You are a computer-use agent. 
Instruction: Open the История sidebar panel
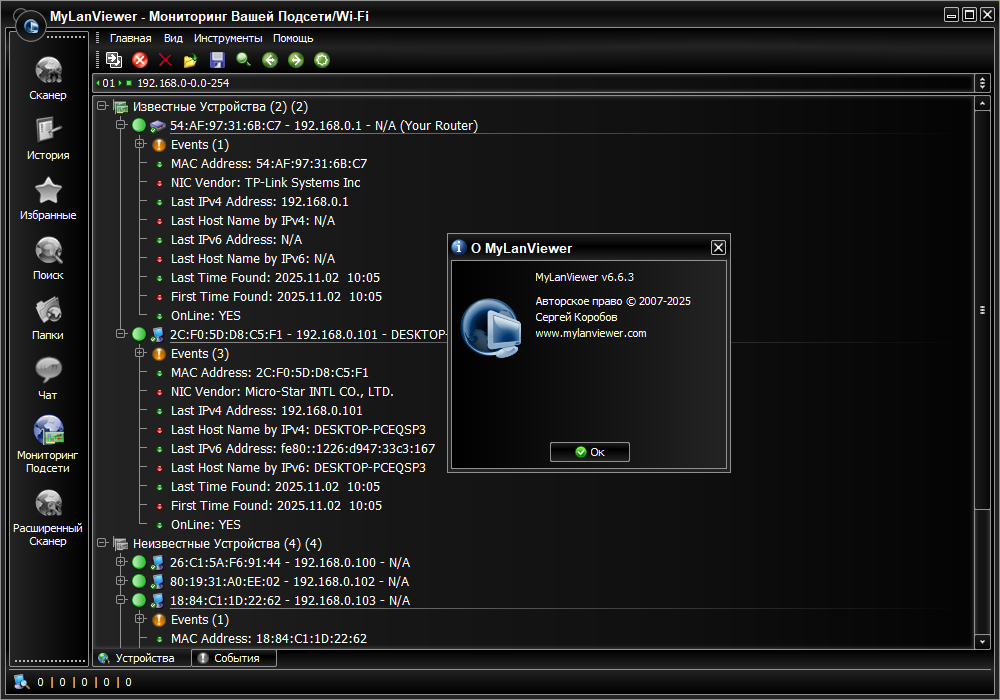48,138
